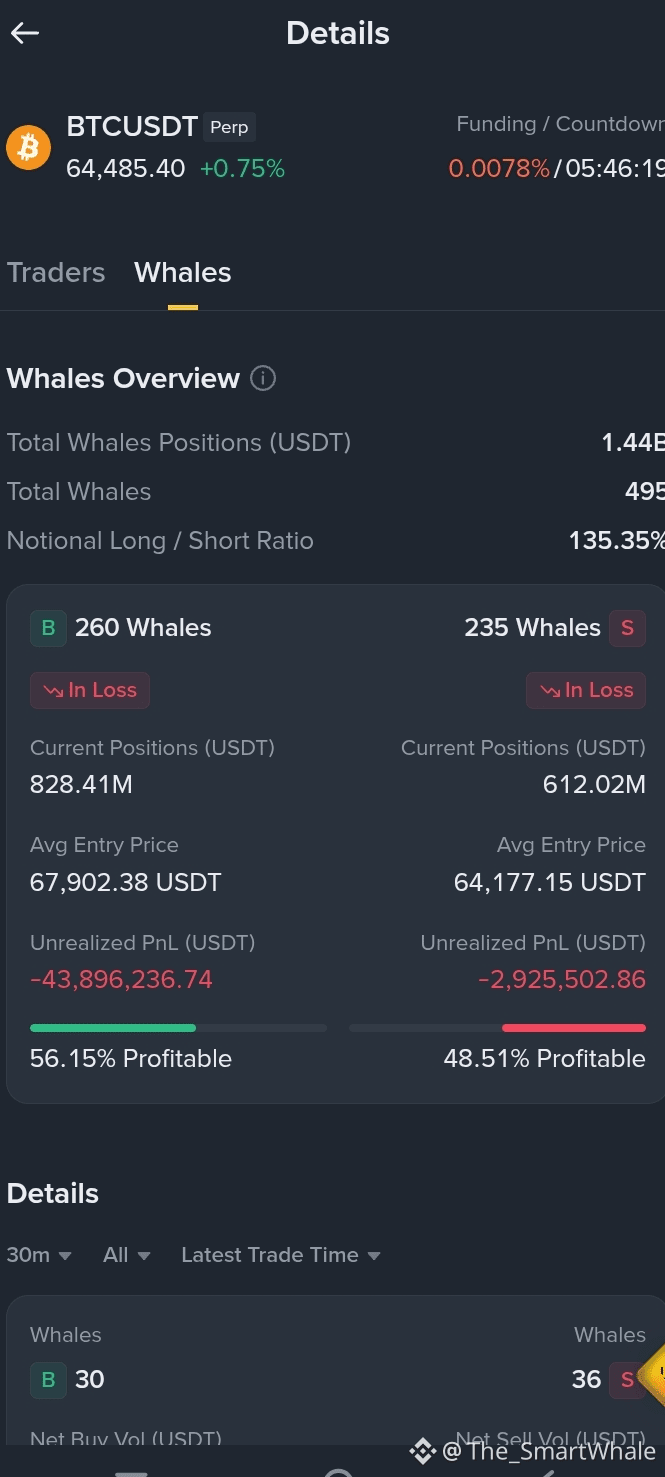Viewport: 665px width, 1477px height.
Task: Open the Latest Trade Time sort dropdown
Action: 281,1255
